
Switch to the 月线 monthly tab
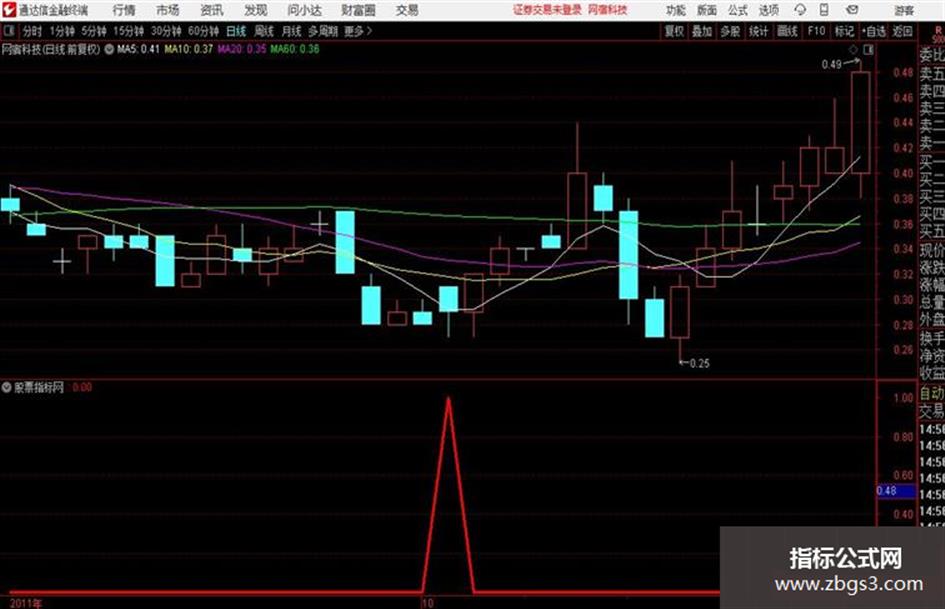(x=292, y=31)
